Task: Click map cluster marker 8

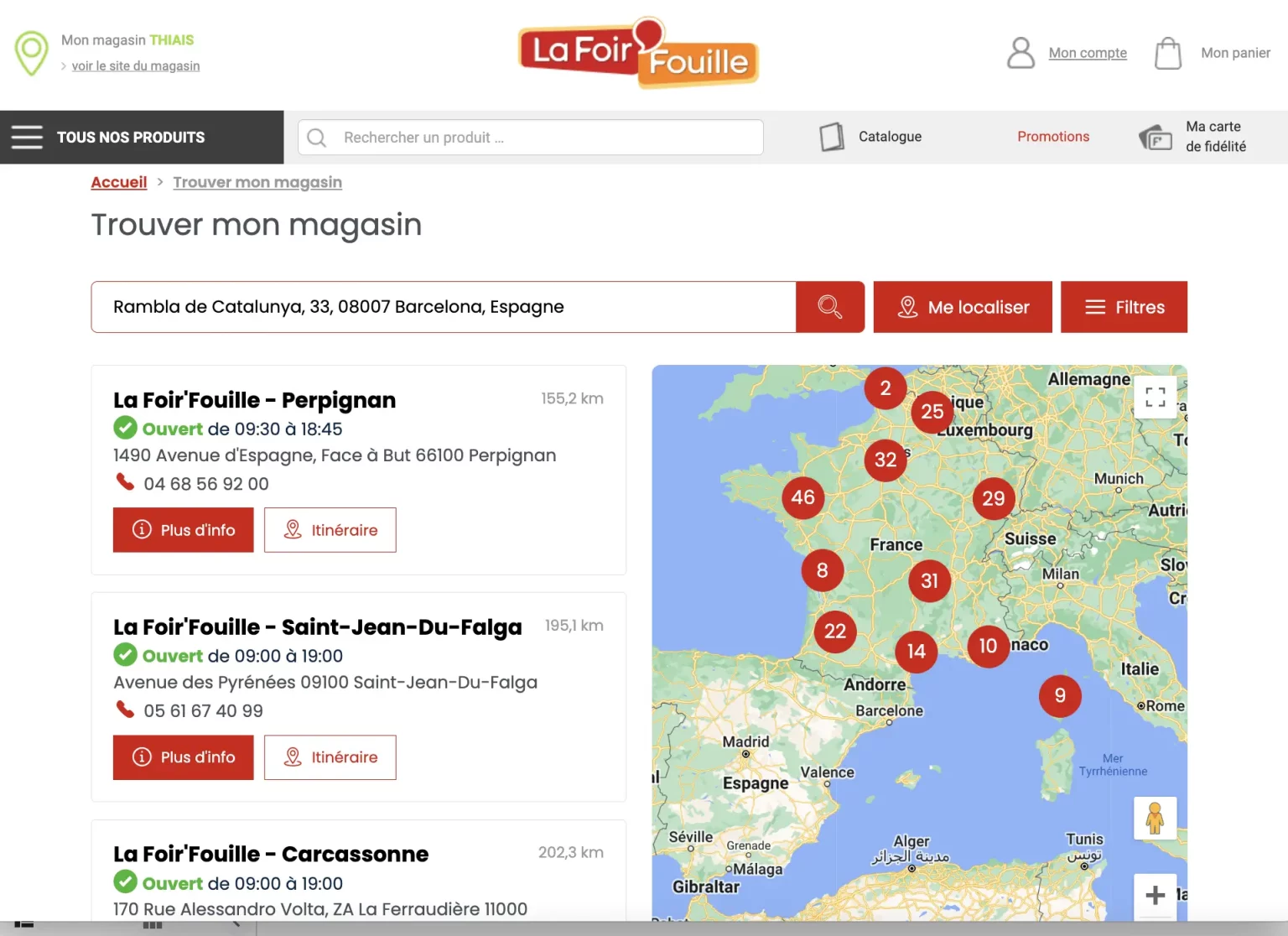Action: pyautogui.click(x=823, y=570)
